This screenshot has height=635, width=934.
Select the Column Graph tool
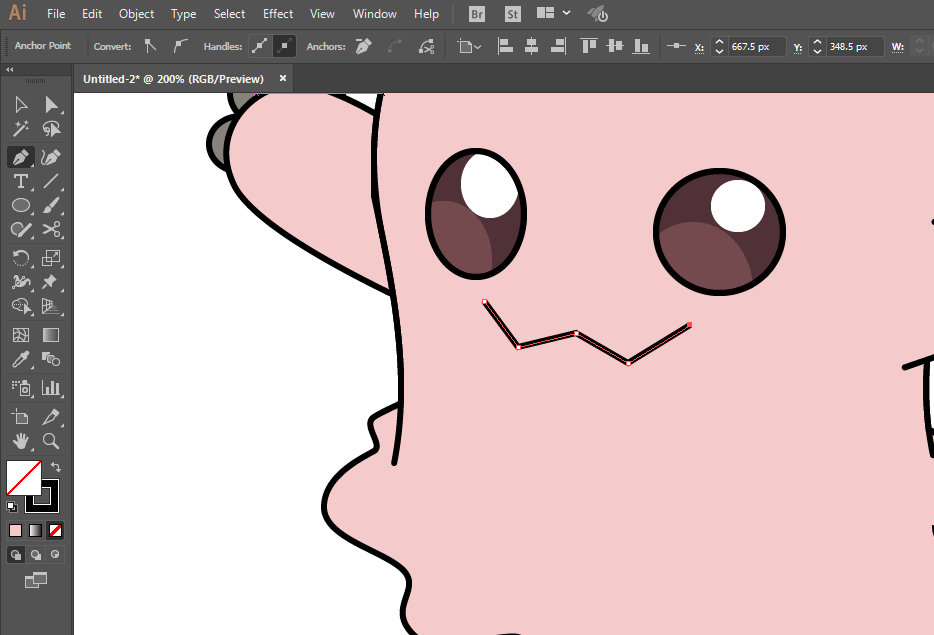[51, 388]
